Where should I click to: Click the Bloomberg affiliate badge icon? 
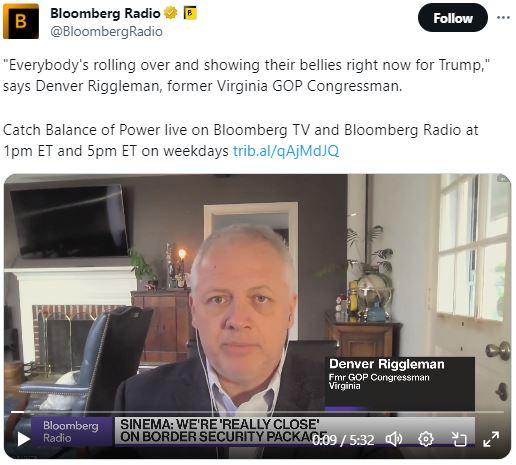190,13
